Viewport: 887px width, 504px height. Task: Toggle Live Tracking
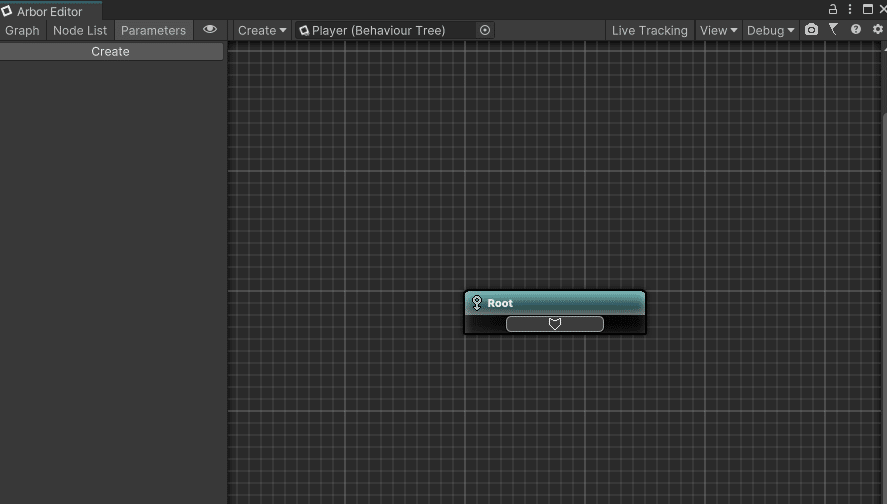[x=649, y=31]
